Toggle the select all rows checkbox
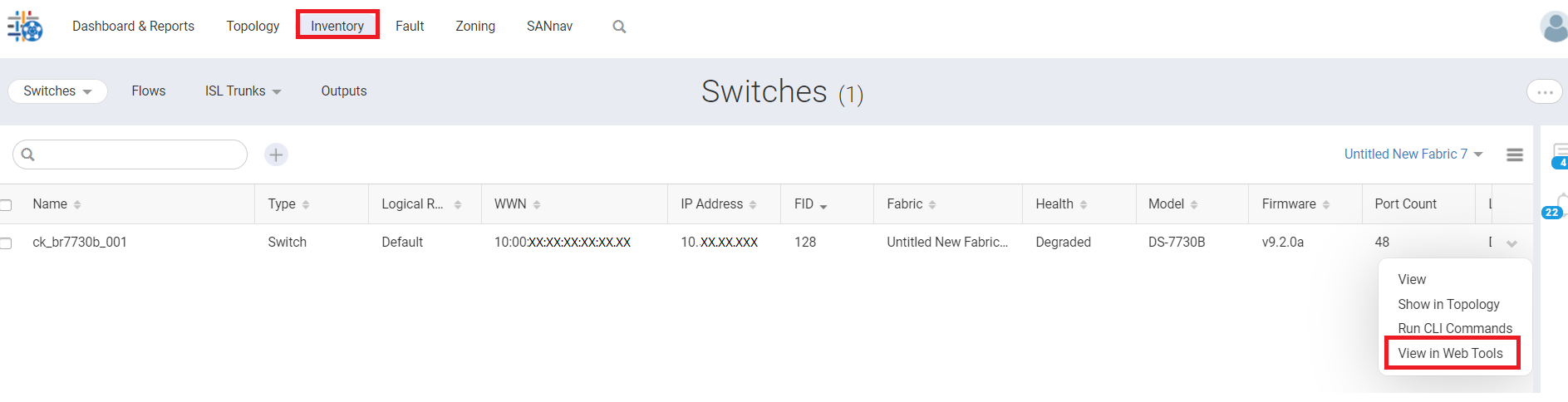The width and height of the screenshot is (1568, 402). (6, 205)
